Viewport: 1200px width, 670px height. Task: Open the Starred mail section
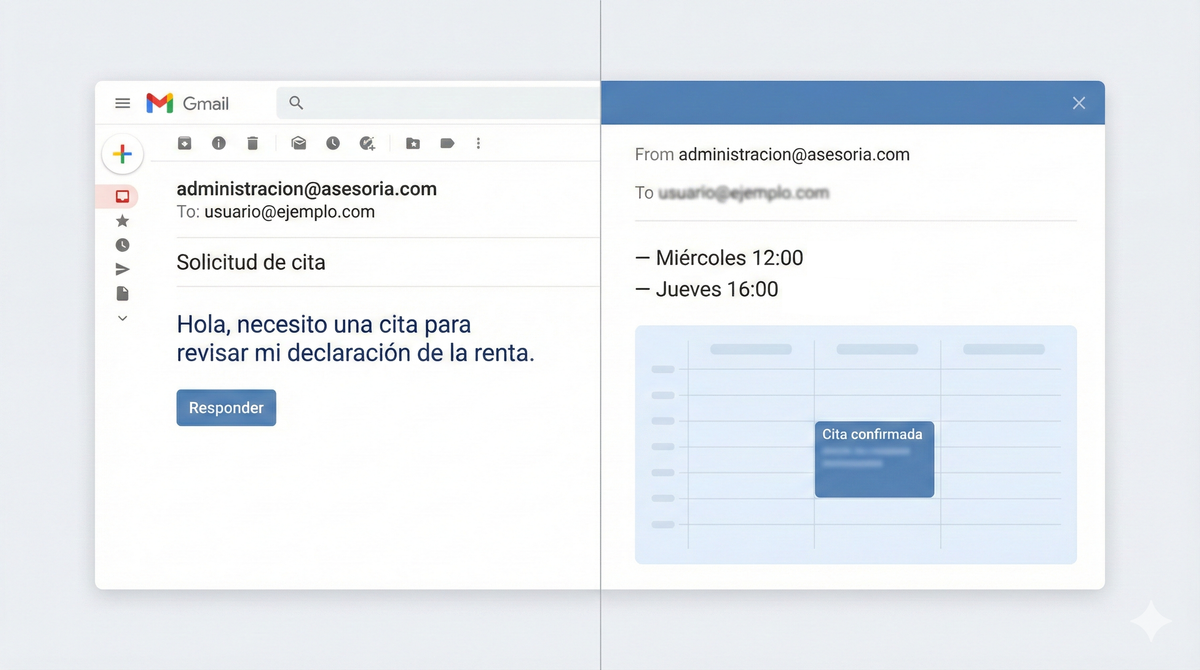[122, 220]
